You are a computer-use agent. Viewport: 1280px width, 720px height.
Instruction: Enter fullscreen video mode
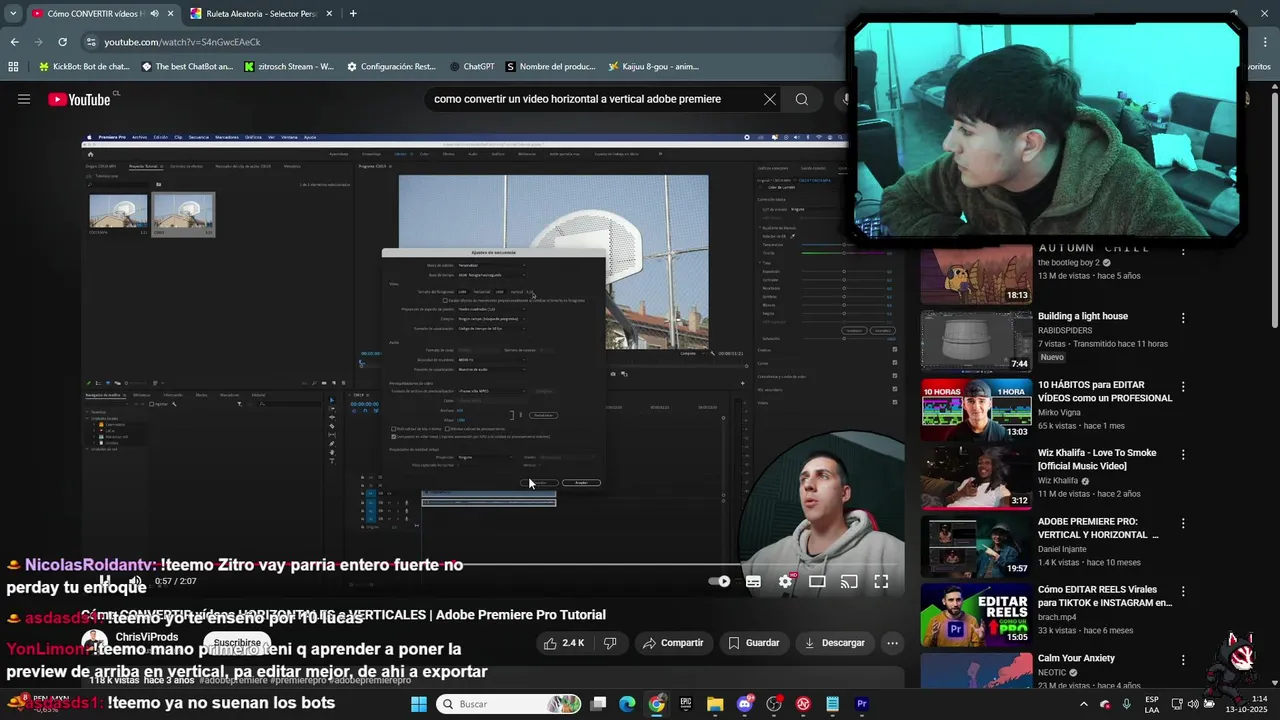point(881,581)
